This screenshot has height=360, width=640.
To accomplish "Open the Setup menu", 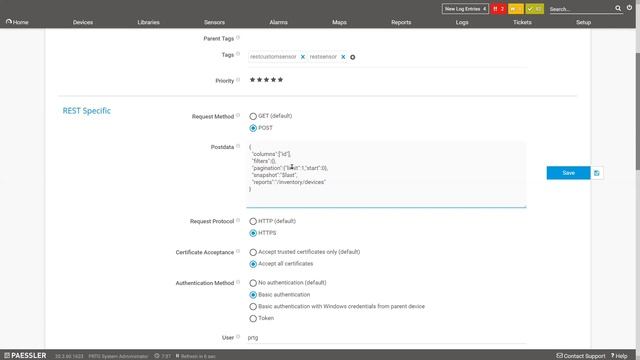I will coord(584,22).
